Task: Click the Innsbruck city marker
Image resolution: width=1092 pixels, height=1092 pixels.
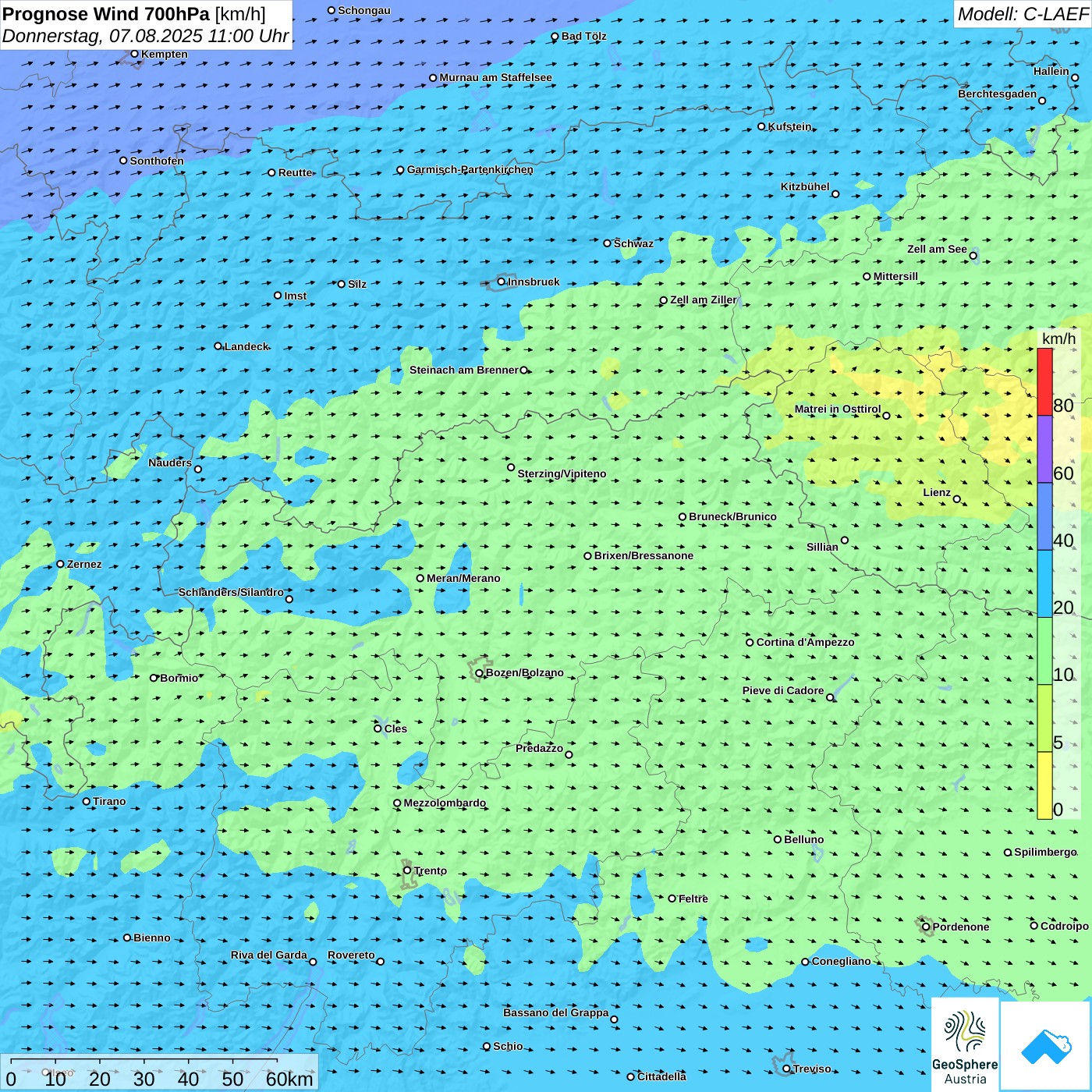Action: click(x=501, y=282)
